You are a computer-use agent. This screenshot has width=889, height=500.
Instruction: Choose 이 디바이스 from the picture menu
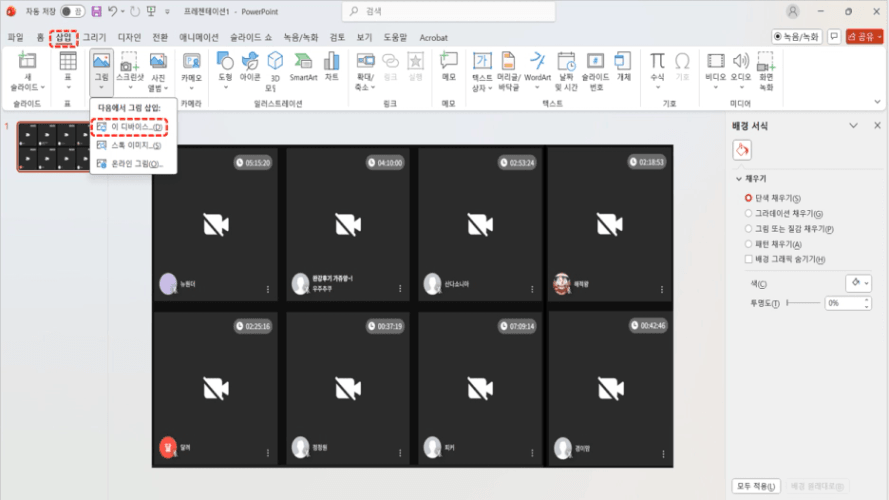click(130, 127)
